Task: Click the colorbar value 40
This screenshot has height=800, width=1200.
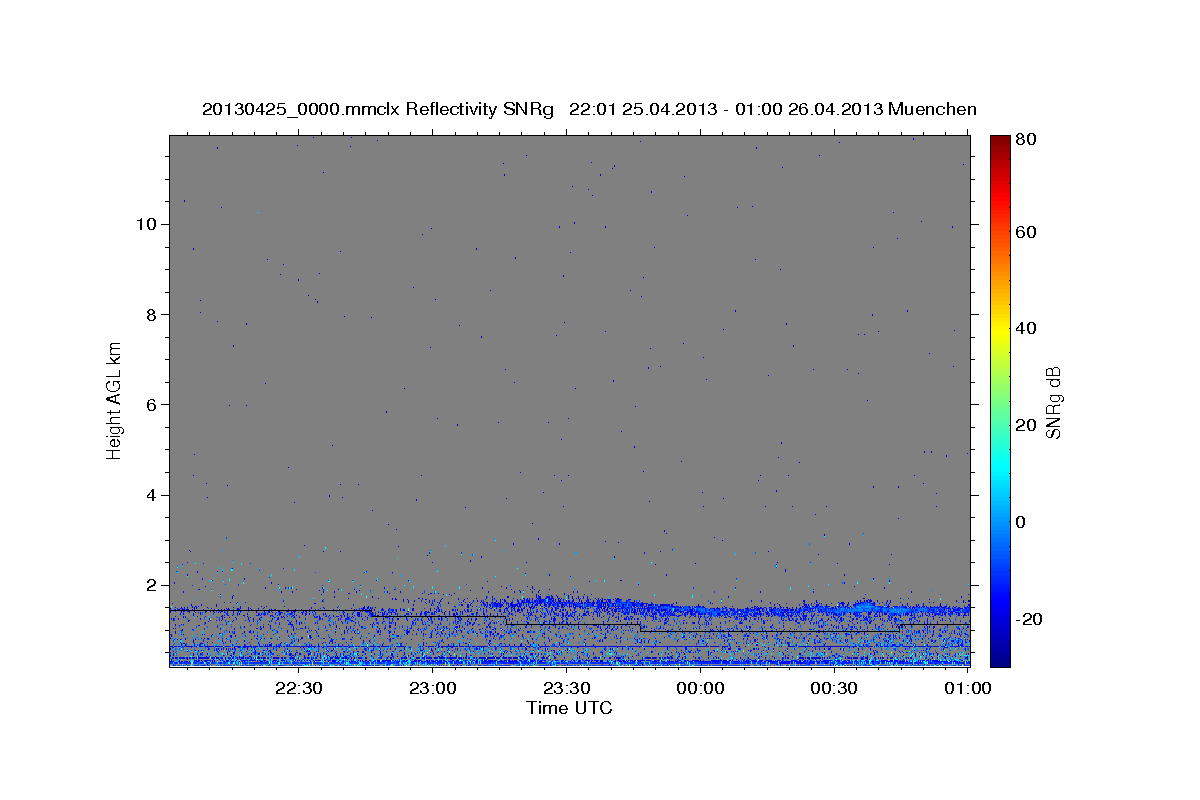Action: pyautogui.click(x=1028, y=328)
